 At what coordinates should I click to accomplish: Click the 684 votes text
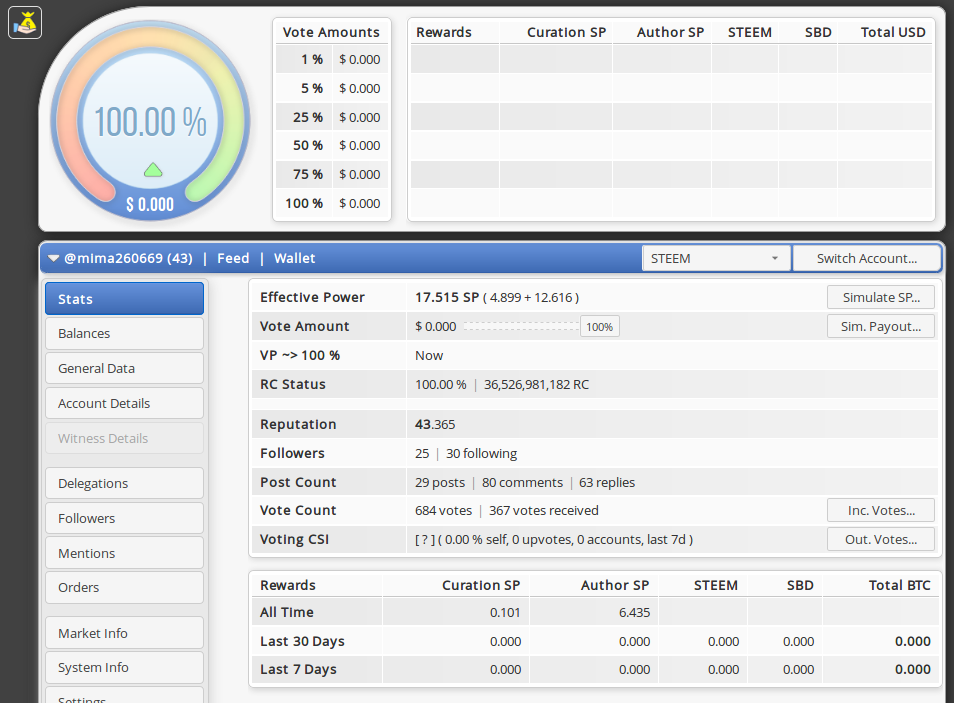click(x=443, y=511)
